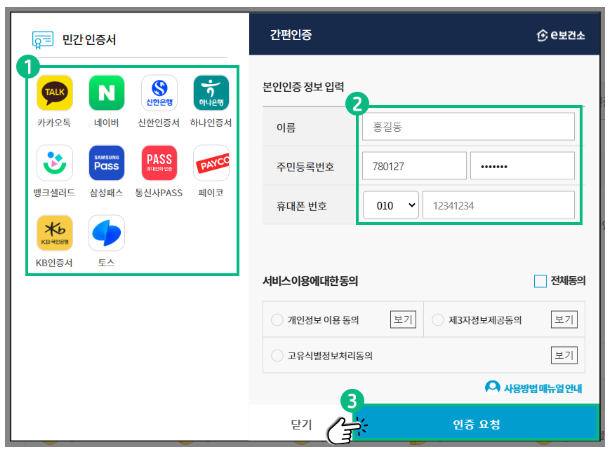Choose PAYCO authentication icon

tap(211, 163)
